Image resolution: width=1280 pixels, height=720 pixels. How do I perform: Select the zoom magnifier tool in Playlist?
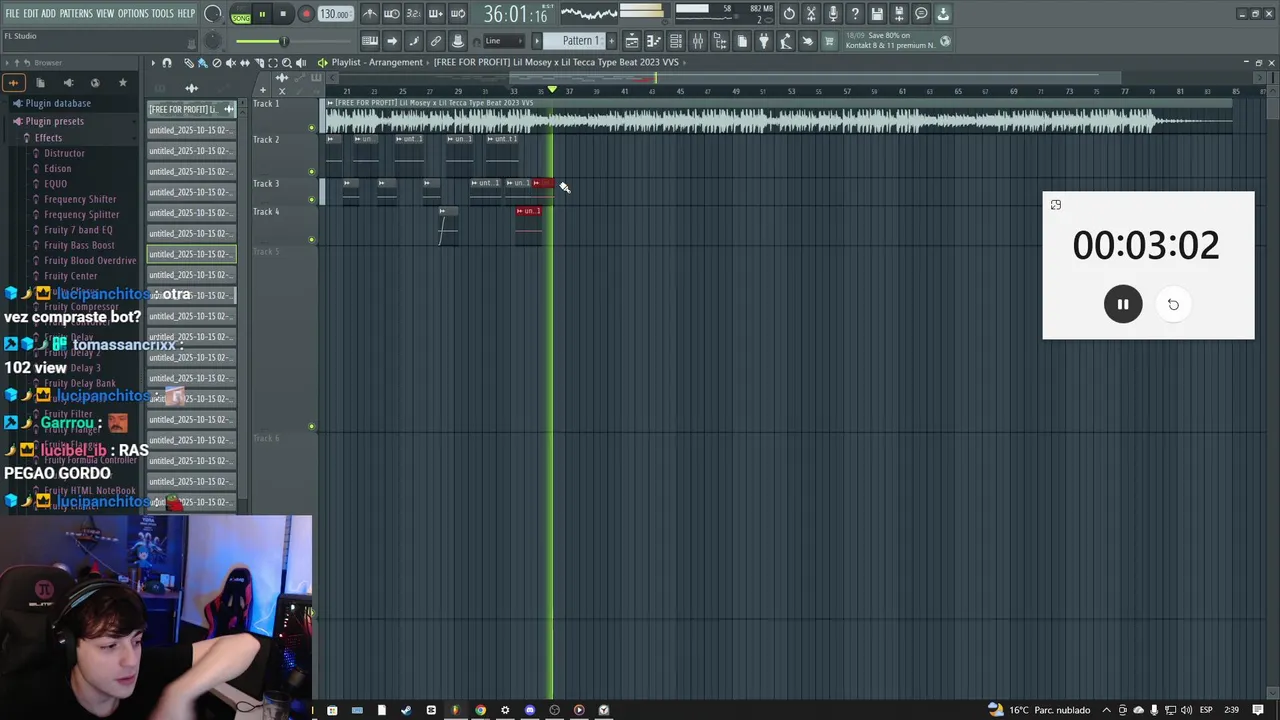[x=286, y=63]
